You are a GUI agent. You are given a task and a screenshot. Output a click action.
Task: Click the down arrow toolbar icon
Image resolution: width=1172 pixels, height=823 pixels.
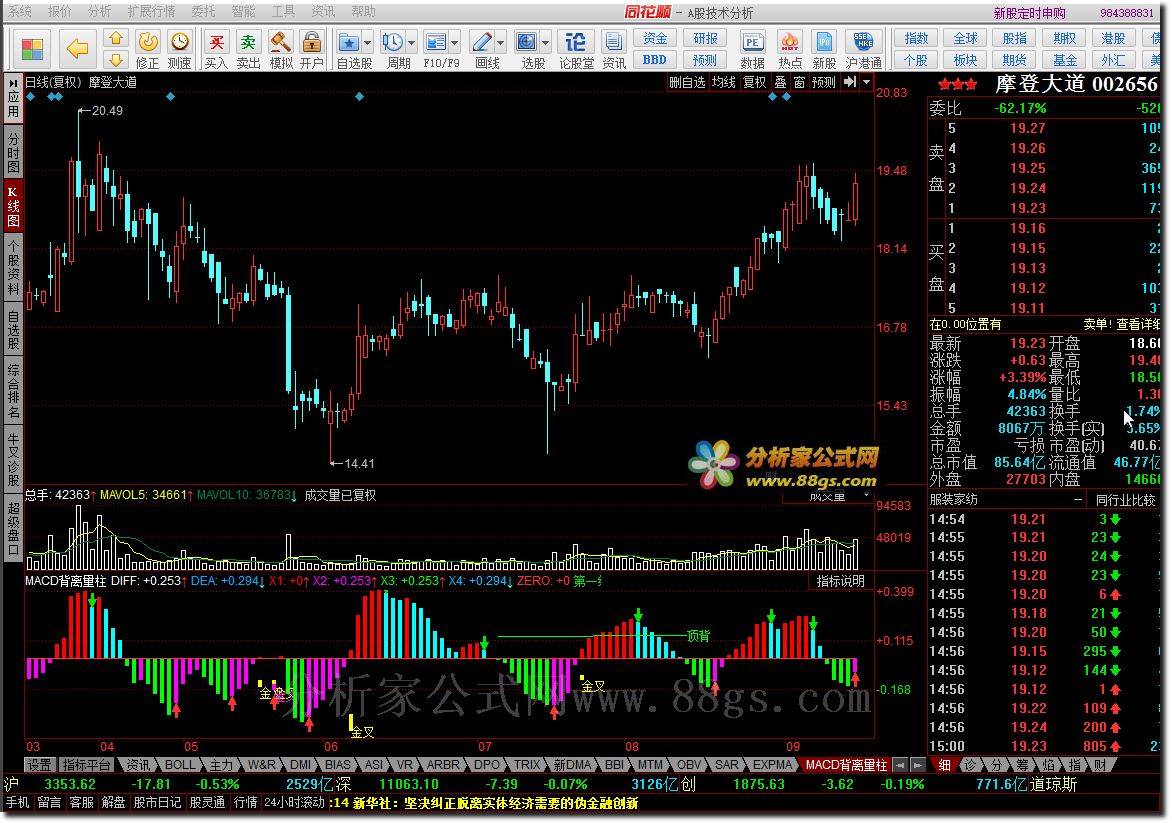[x=115, y=59]
